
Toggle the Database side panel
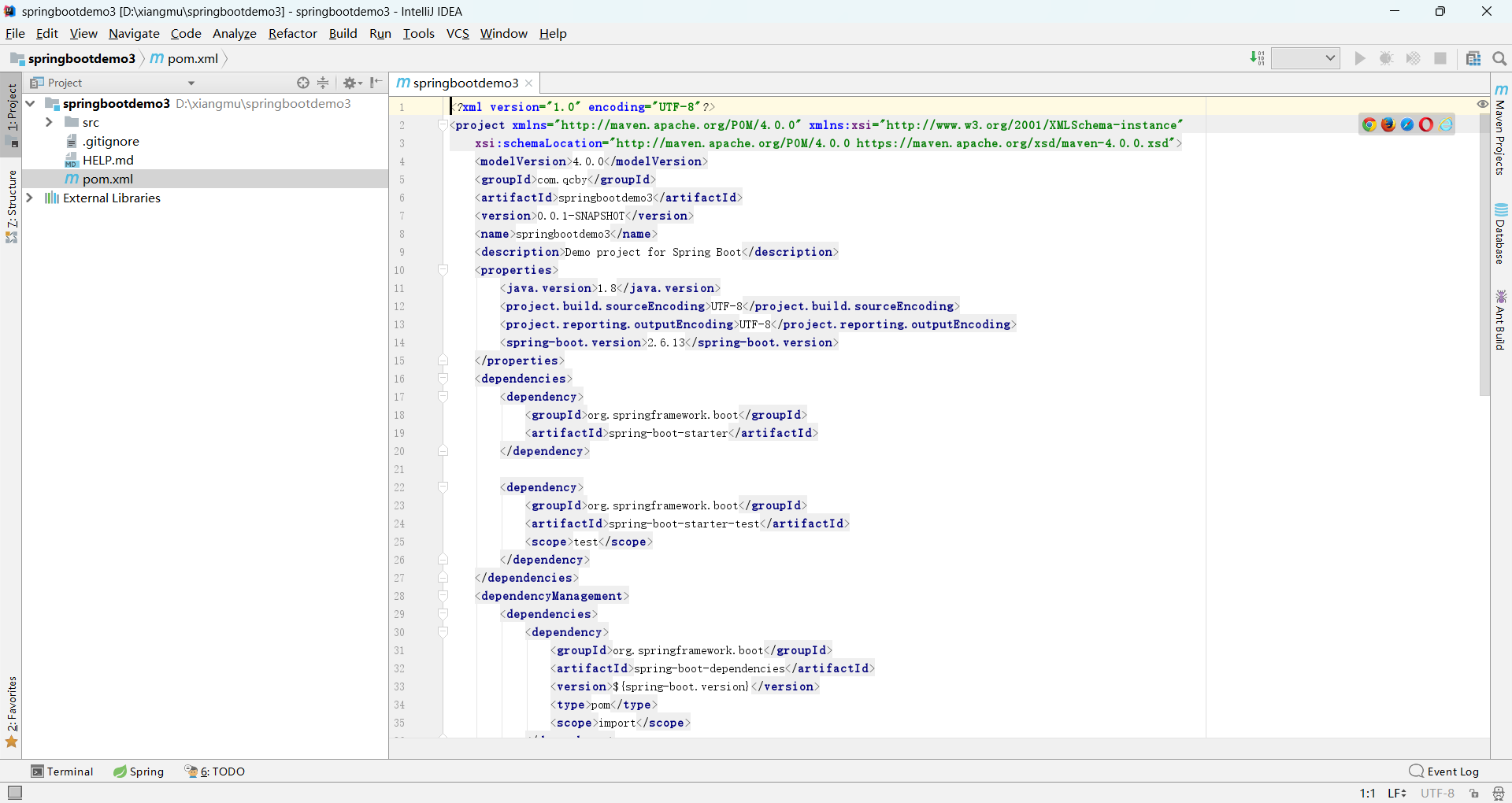click(1501, 234)
